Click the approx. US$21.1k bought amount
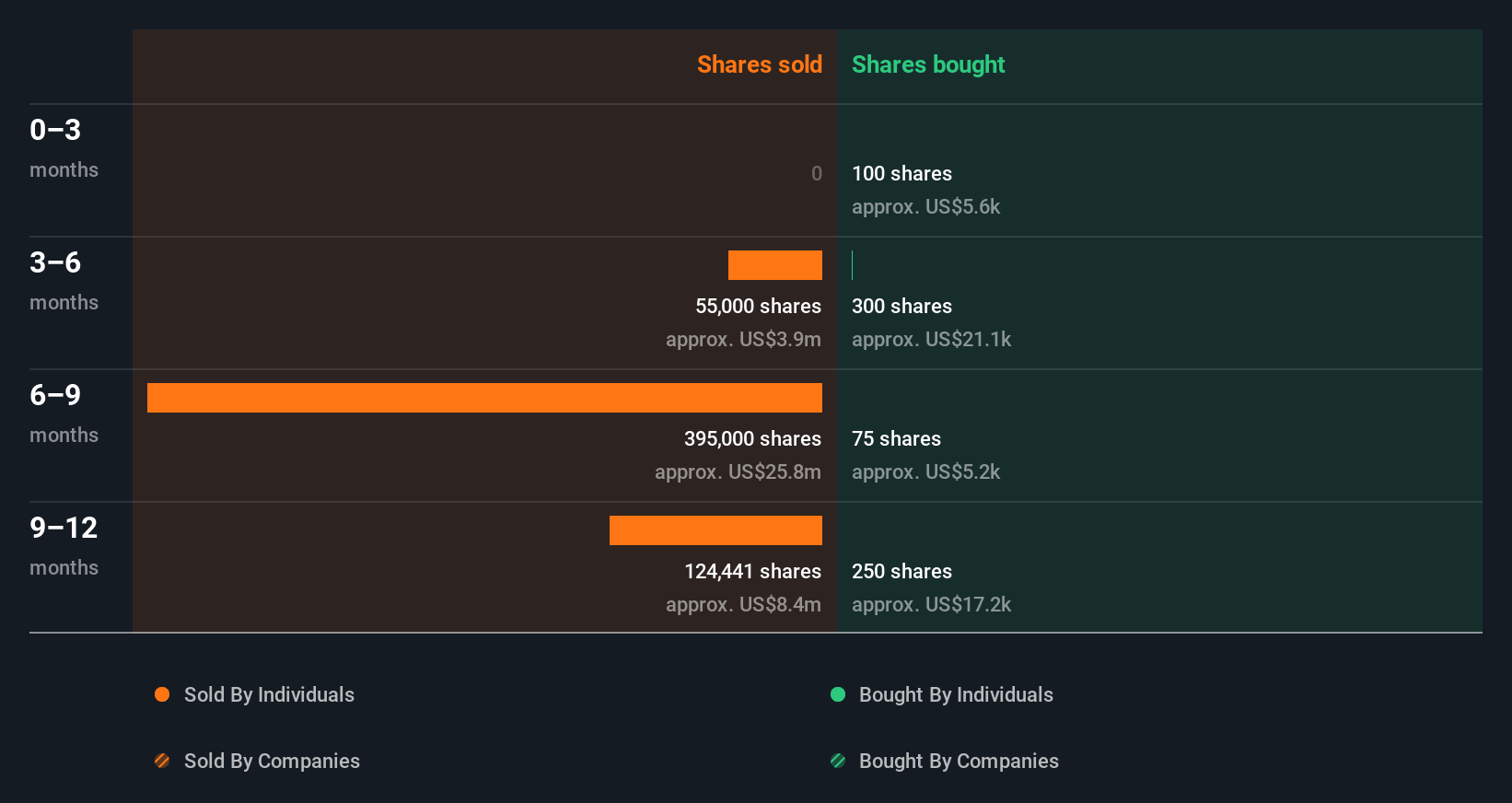 pyautogui.click(x=931, y=339)
